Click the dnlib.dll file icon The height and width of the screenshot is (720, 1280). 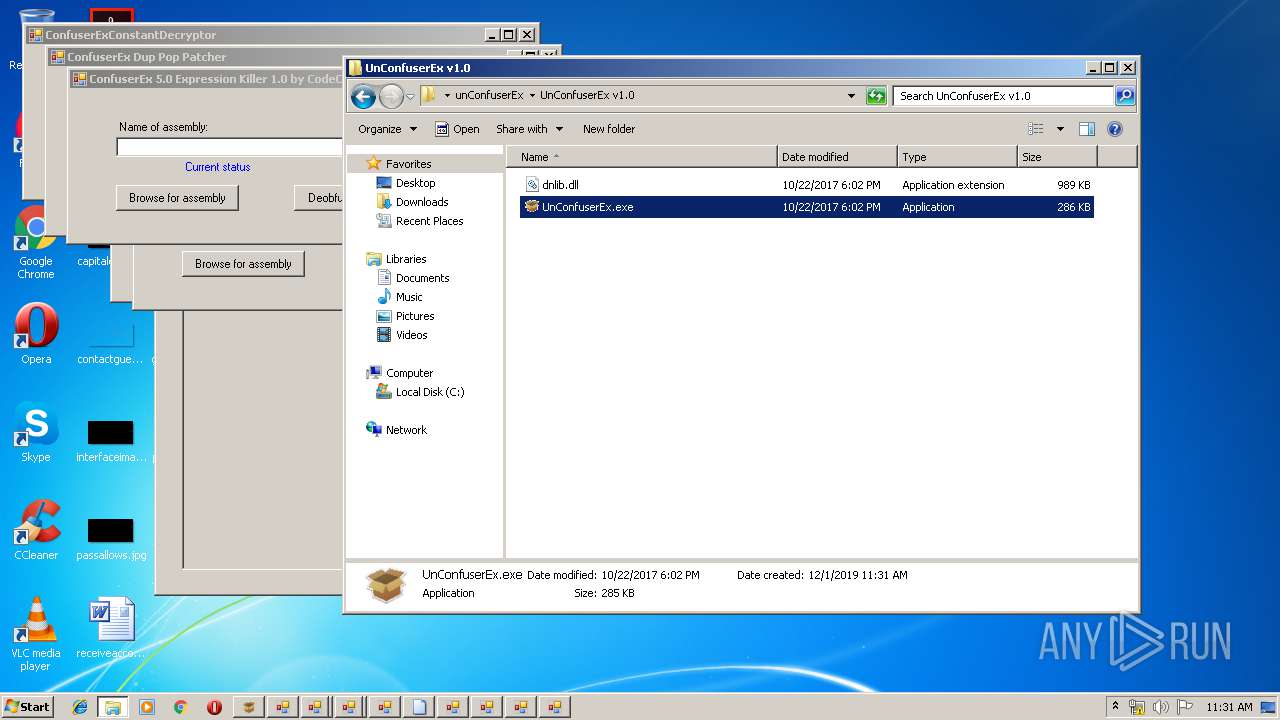[532, 185]
